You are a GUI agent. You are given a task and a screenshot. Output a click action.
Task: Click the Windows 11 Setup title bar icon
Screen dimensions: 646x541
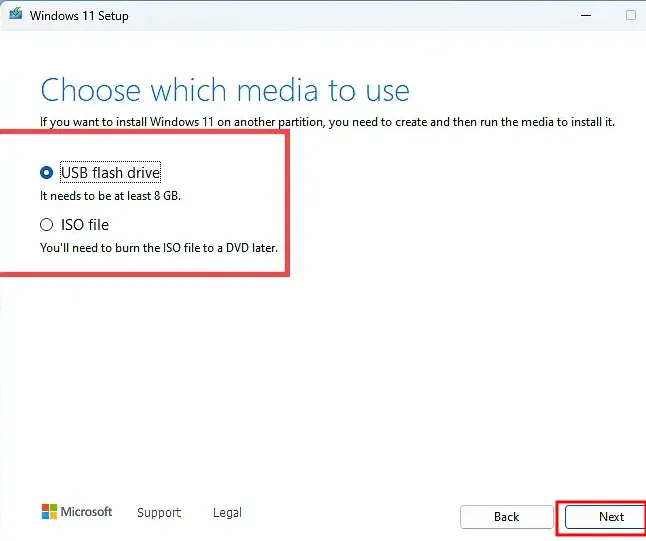(16, 14)
